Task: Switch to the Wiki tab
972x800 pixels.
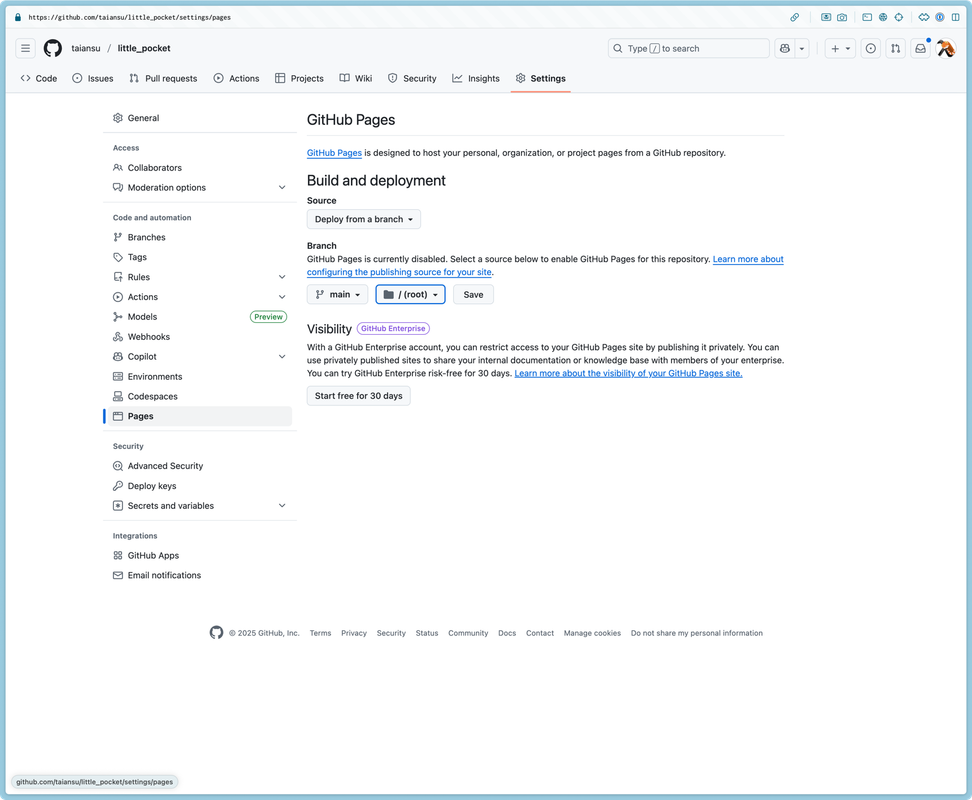Action: pos(356,78)
